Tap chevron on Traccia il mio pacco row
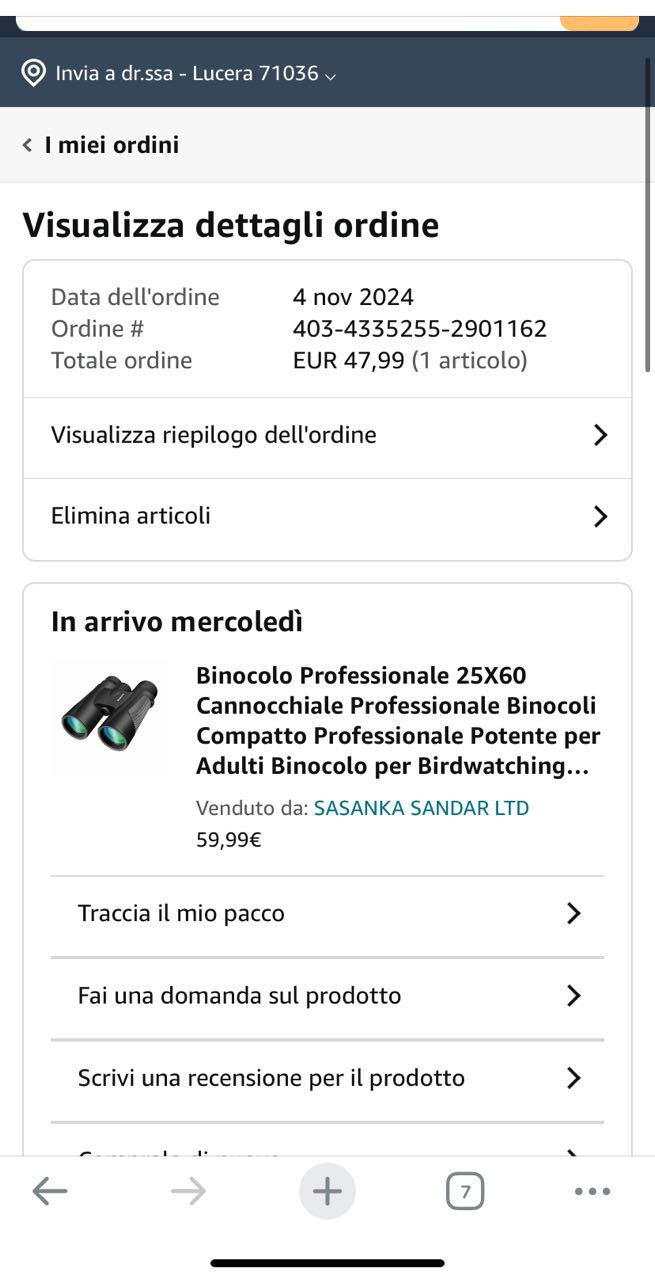The image size is (655, 1280). (x=573, y=913)
